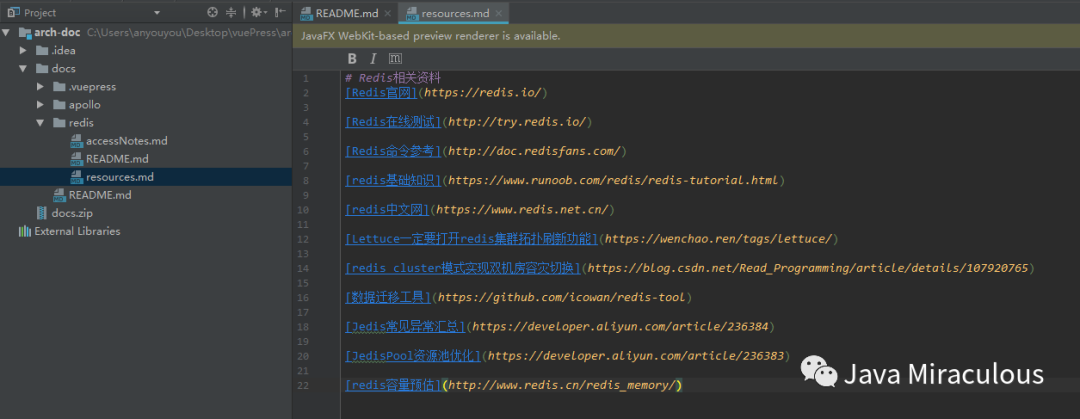The height and width of the screenshot is (419, 1080).
Task: Switch to the README.md editor tab
Action: (346, 13)
